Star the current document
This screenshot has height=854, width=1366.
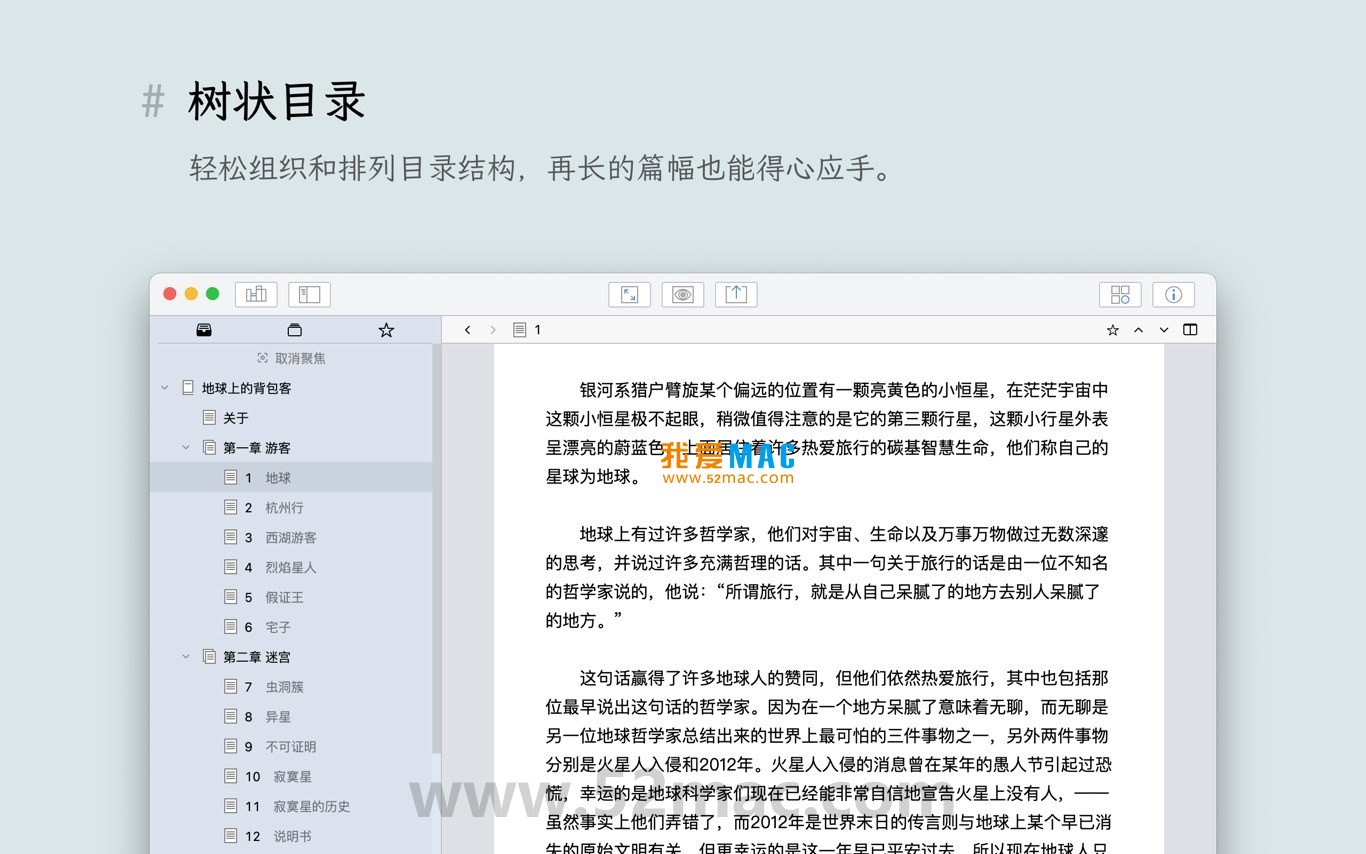pyautogui.click(x=1113, y=329)
